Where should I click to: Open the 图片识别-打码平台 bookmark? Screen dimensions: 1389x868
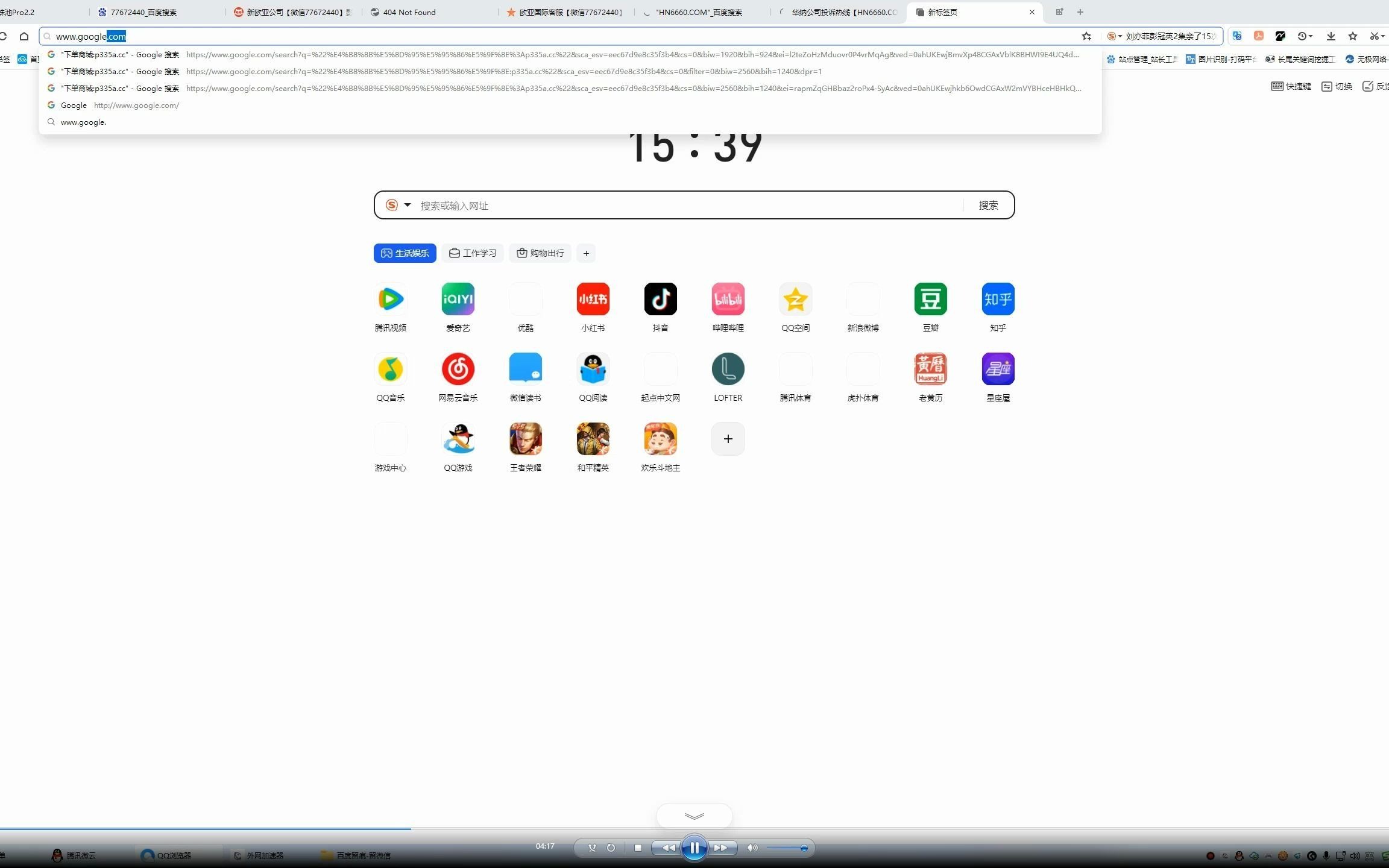[1221, 59]
